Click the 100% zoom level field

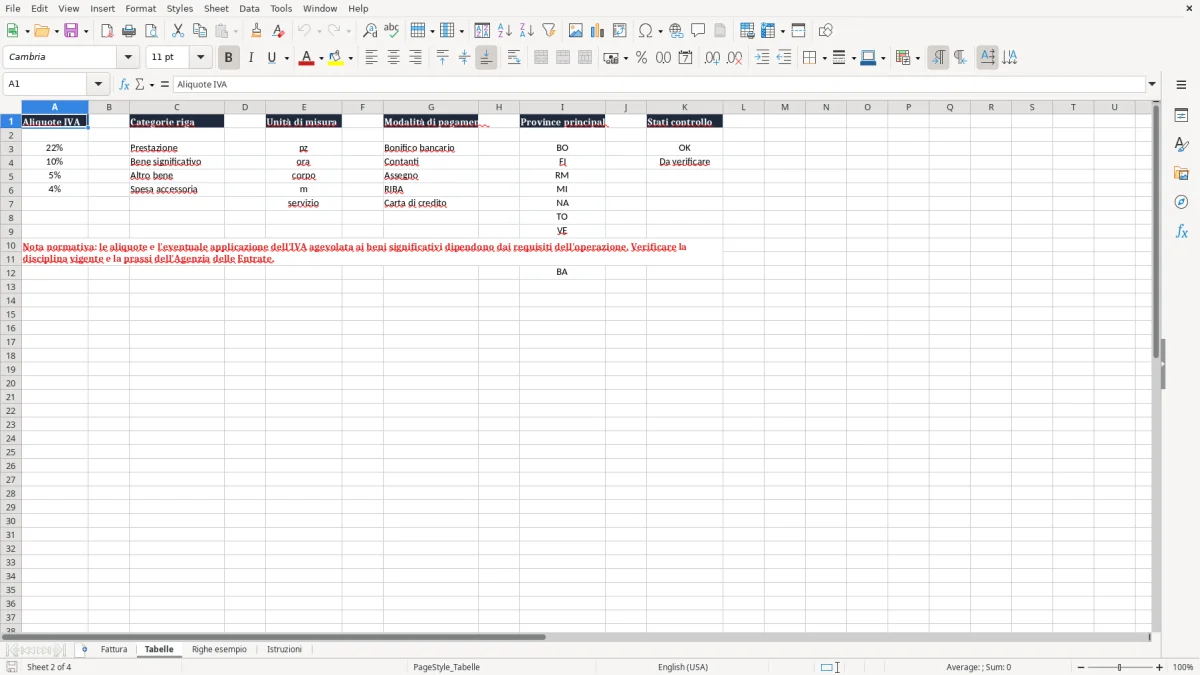click(x=1183, y=667)
